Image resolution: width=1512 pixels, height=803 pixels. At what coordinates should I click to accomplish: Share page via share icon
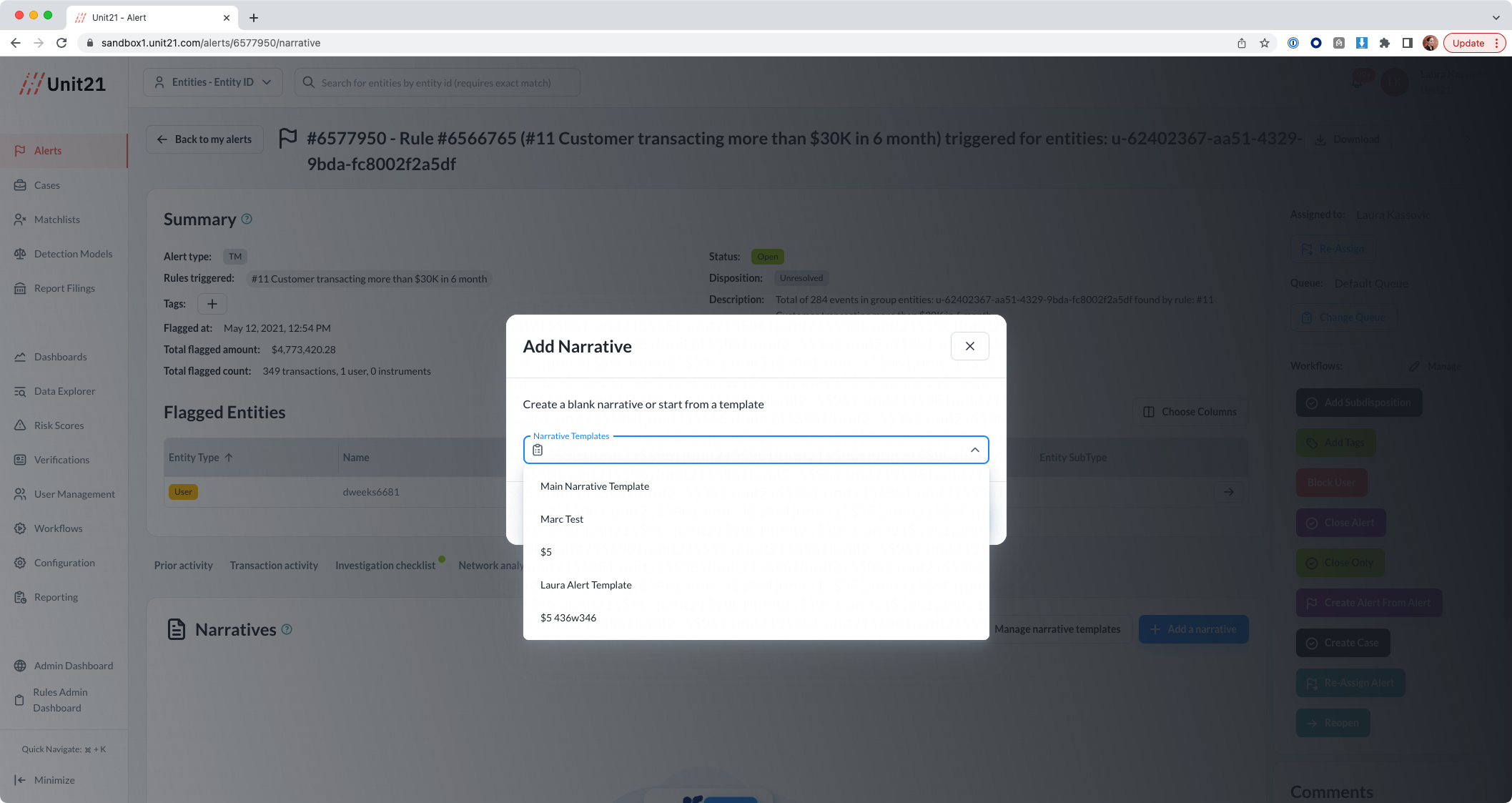tap(1242, 43)
